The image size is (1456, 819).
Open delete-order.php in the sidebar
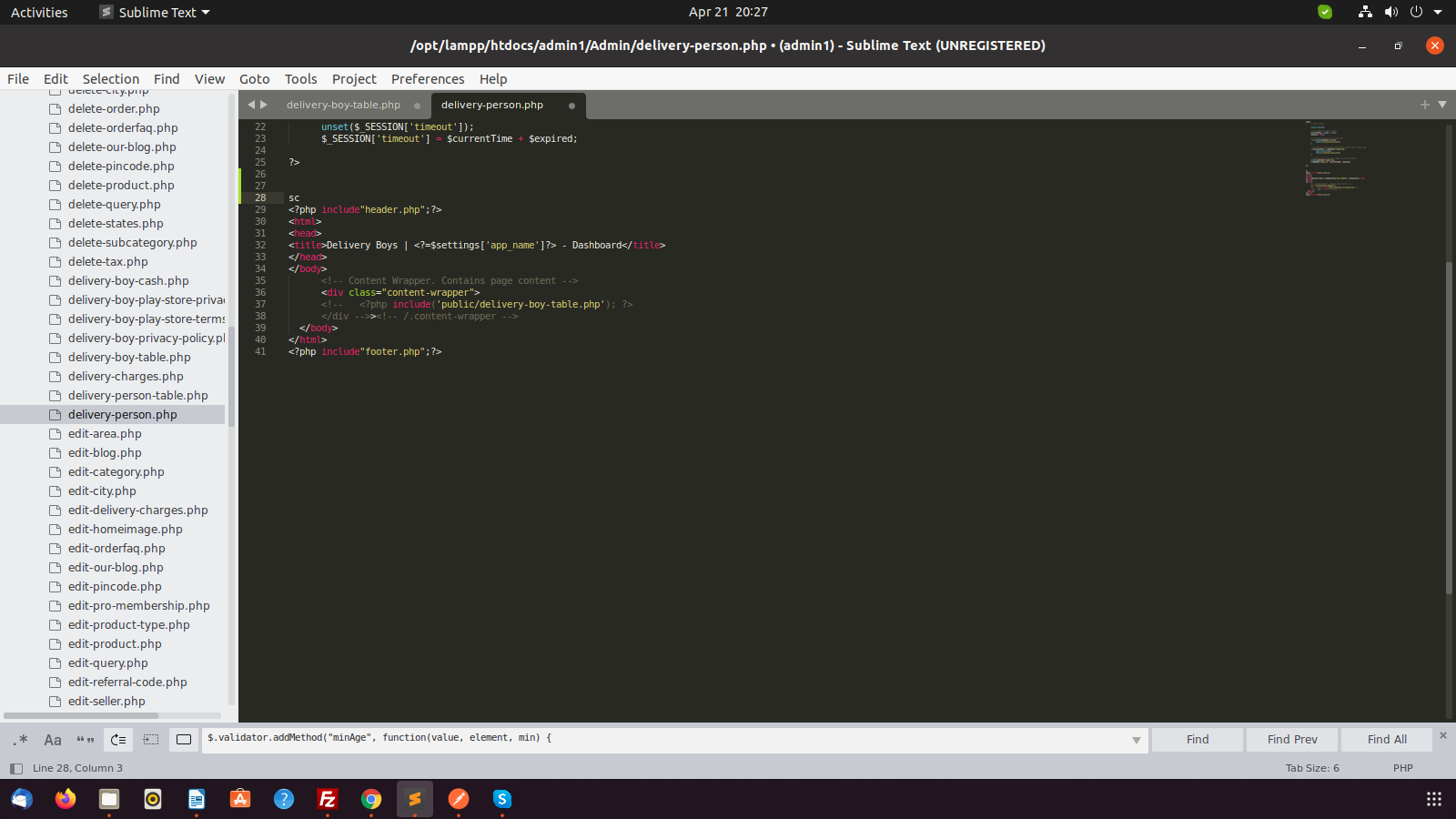(x=114, y=108)
